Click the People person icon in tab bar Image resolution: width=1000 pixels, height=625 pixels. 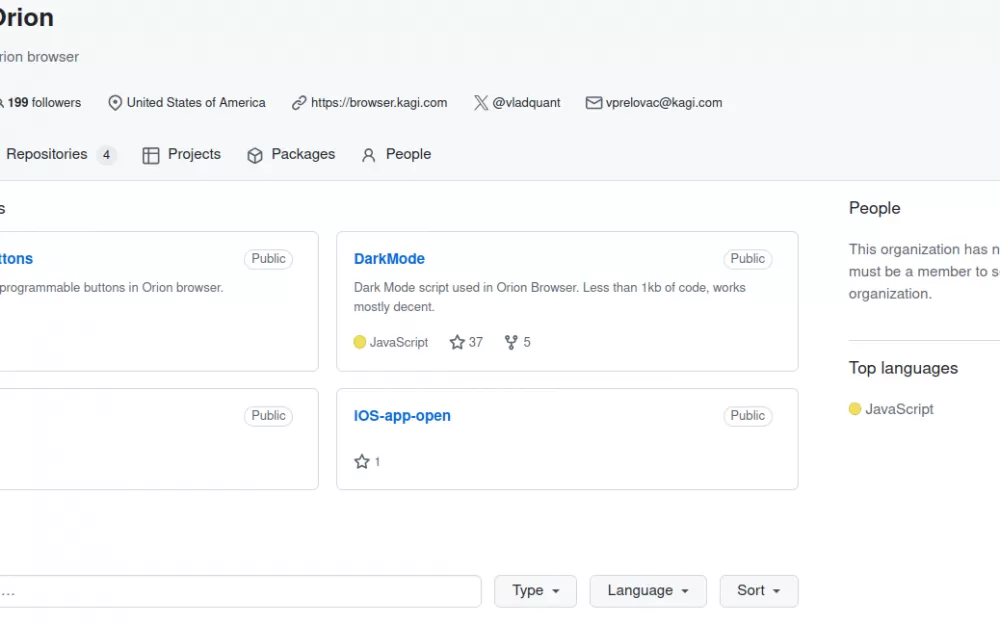click(x=369, y=155)
